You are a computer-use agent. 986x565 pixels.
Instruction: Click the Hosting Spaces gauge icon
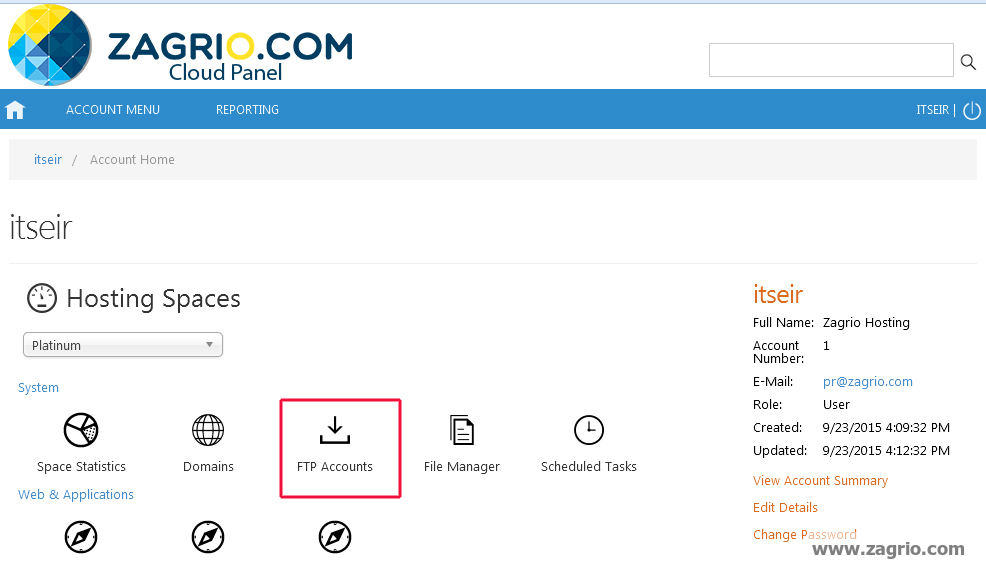coord(42,298)
